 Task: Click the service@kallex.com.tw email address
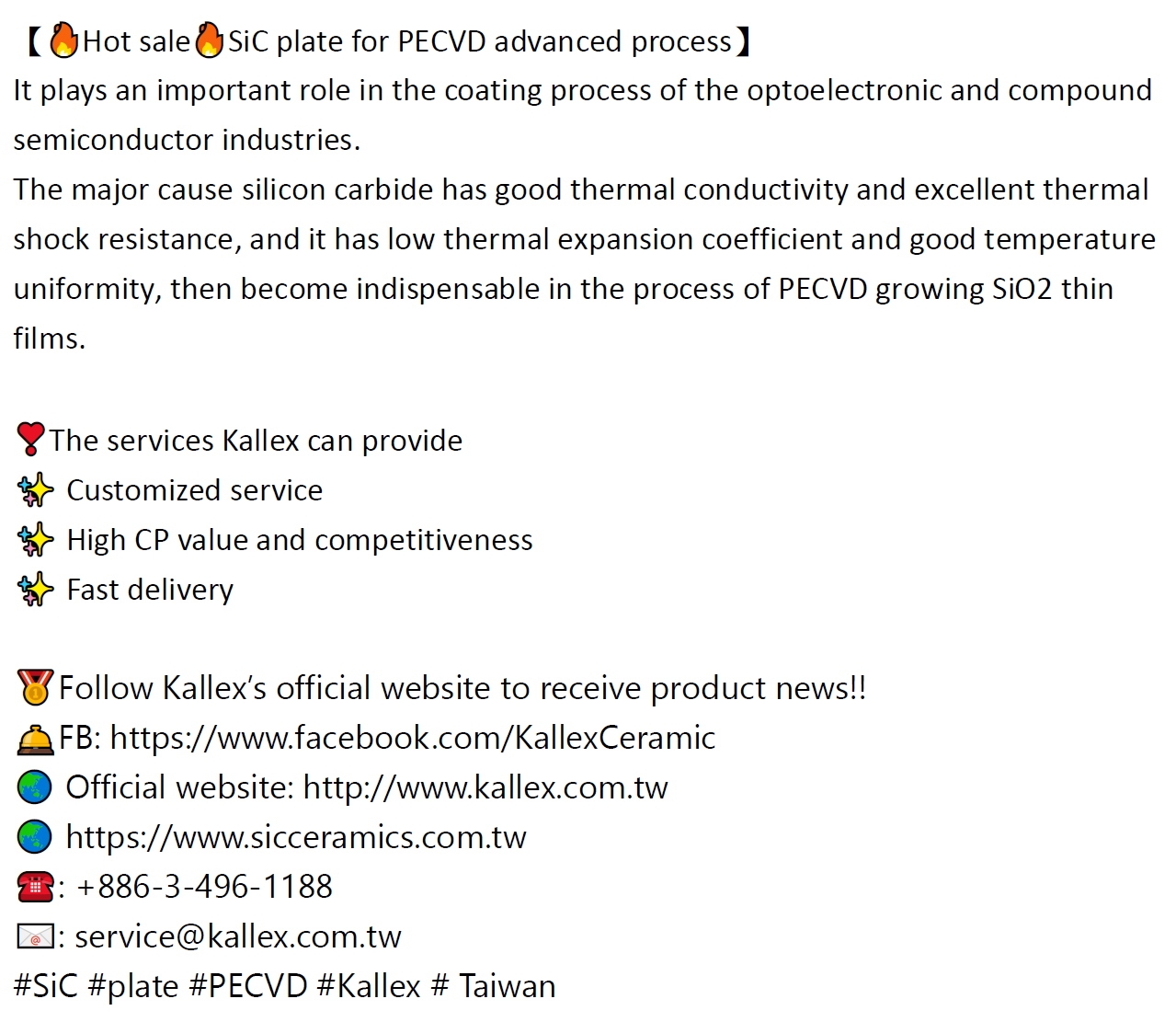pos(238,936)
